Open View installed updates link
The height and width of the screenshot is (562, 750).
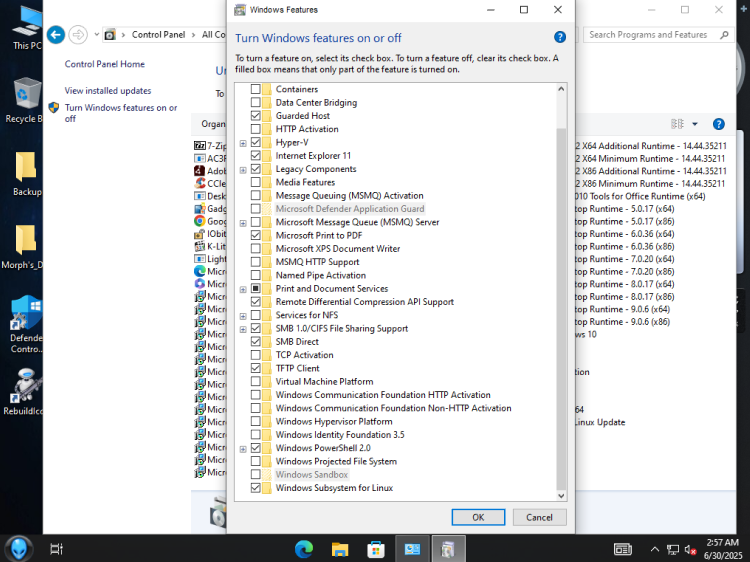[108, 90]
